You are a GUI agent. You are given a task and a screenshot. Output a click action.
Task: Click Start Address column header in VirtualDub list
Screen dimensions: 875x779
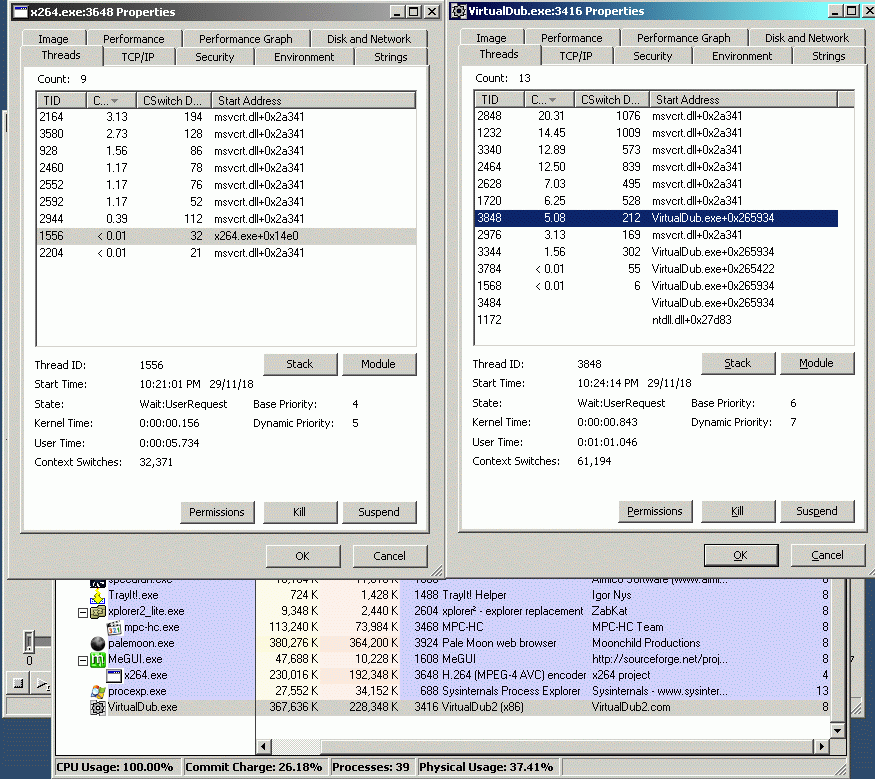pyautogui.click(x=743, y=99)
